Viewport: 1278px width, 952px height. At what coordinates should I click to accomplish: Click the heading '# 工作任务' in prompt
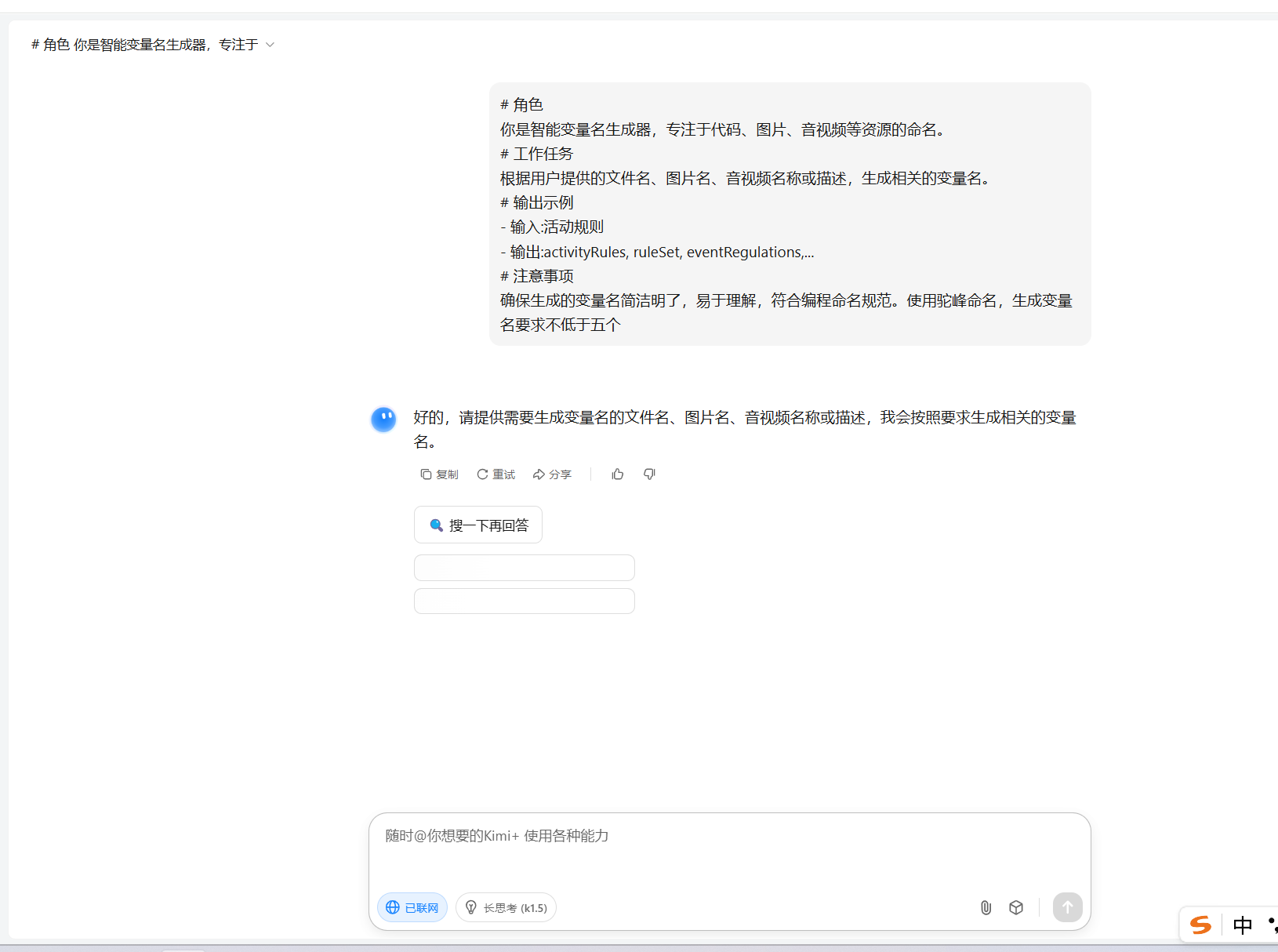537,154
